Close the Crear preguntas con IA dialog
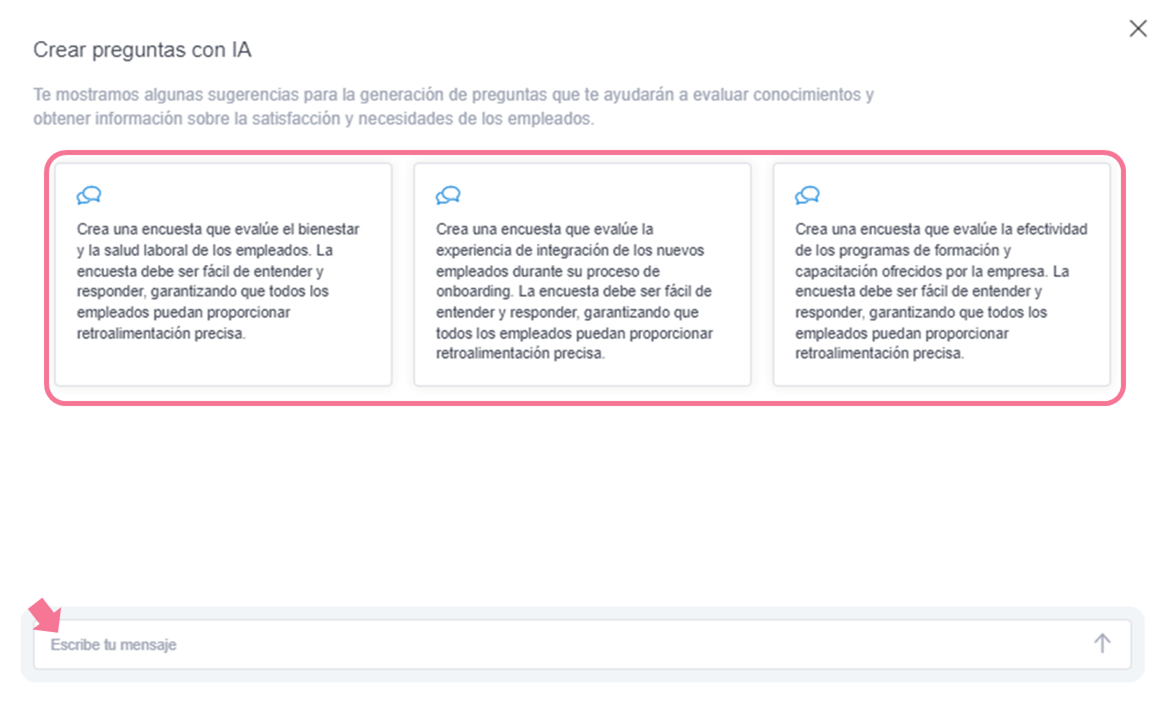The height and width of the screenshot is (705, 1168). 1137,29
